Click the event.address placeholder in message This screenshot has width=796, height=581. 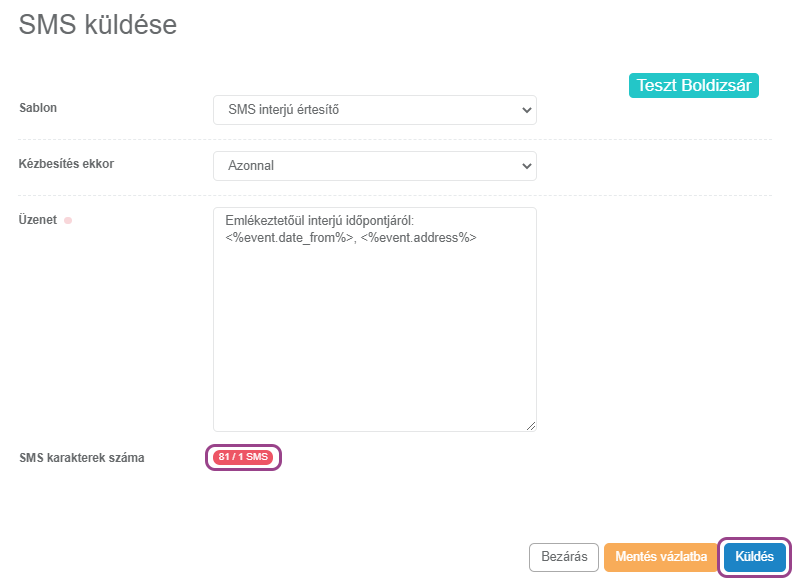(x=419, y=238)
